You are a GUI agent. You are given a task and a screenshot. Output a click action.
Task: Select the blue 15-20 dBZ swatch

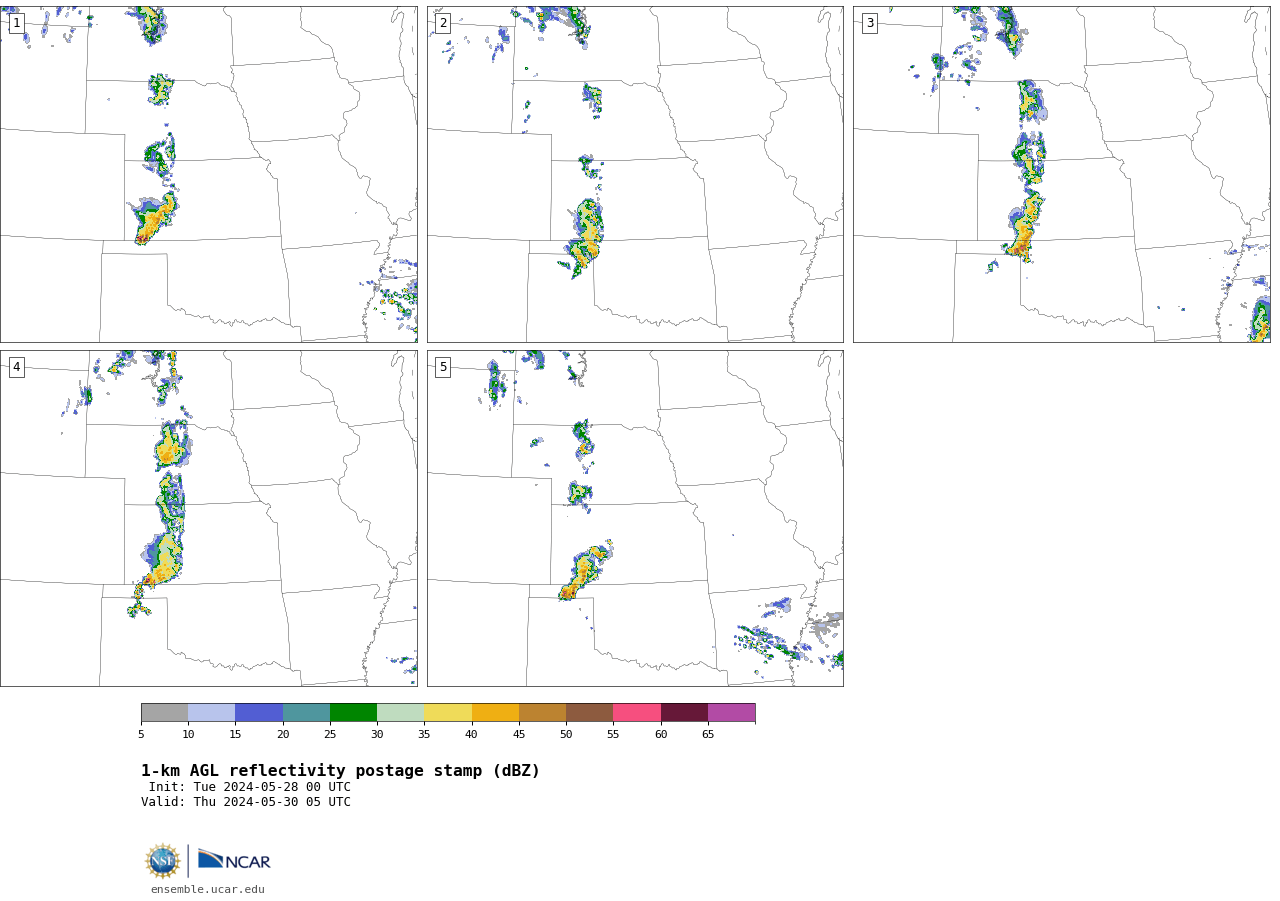point(259,713)
